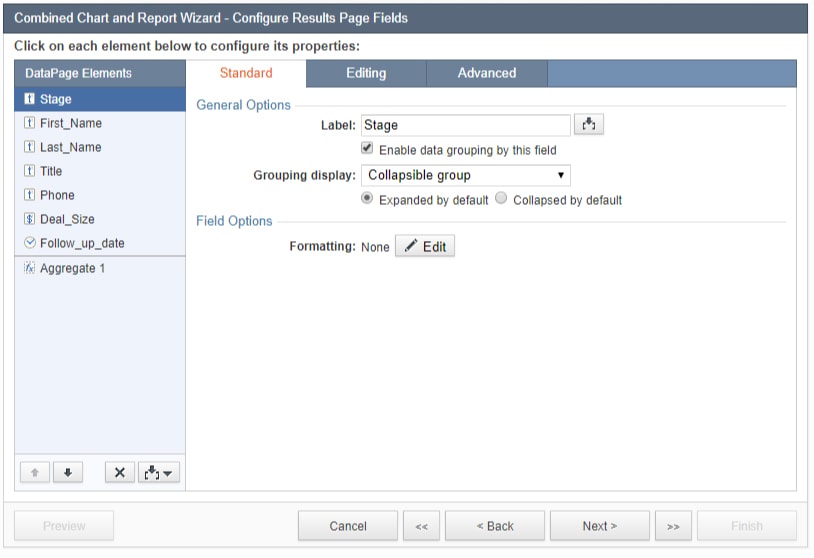Screen dimensions: 814x558
Task: Cancel the wizard
Action: pos(348,526)
